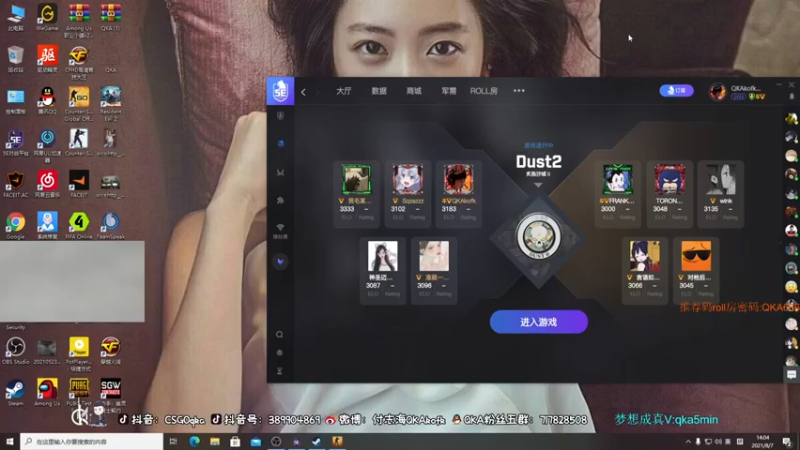Click FACEIT AC desktop icon
The image size is (800, 450).
[15, 184]
